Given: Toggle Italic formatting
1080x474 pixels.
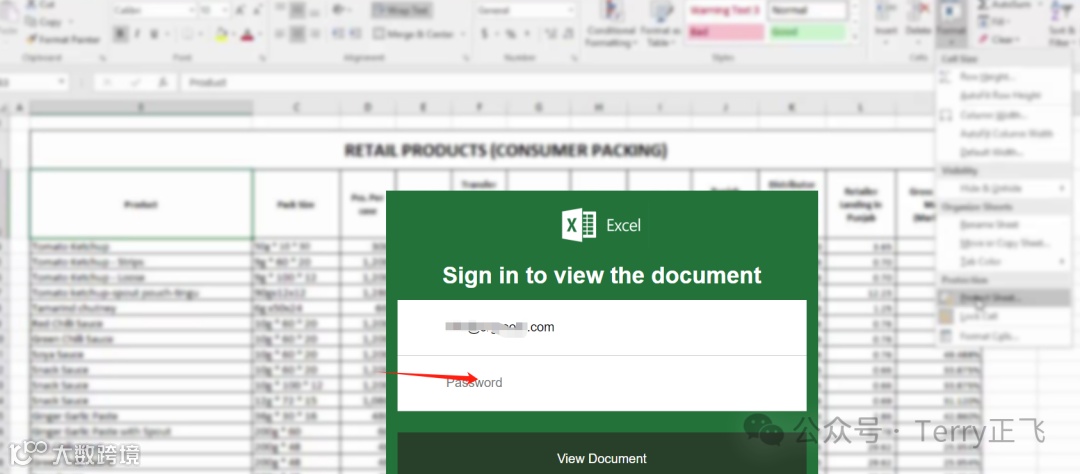Looking at the screenshot, I should click(x=137, y=34).
